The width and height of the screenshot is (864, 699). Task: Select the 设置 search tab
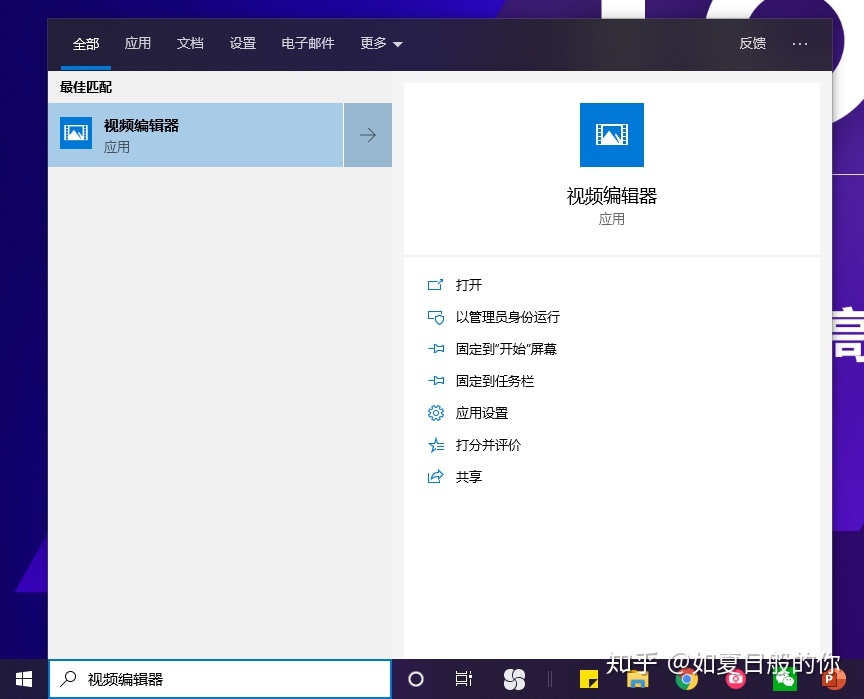243,43
